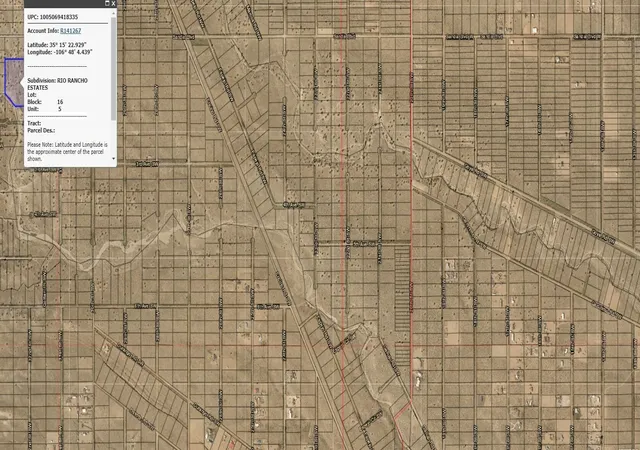
Task: Click the popup scrollbar up arrow
Action: 113,13
